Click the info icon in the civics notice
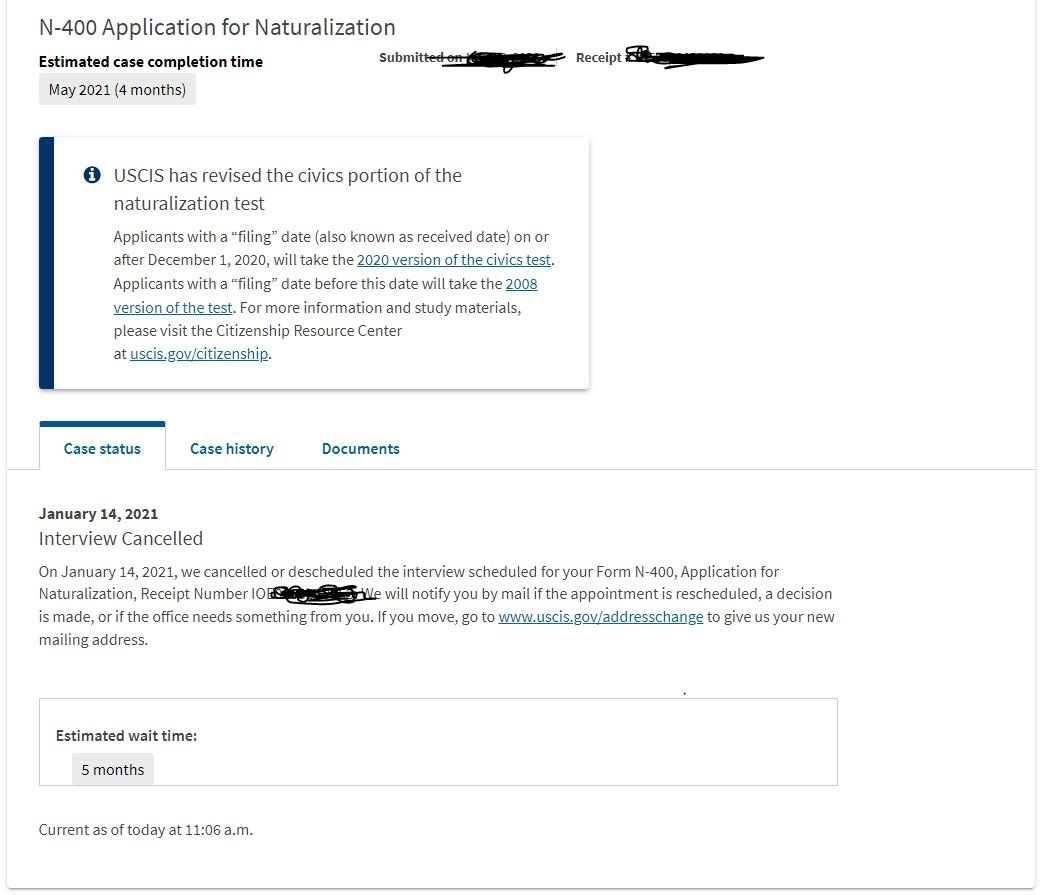 [92, 175]
